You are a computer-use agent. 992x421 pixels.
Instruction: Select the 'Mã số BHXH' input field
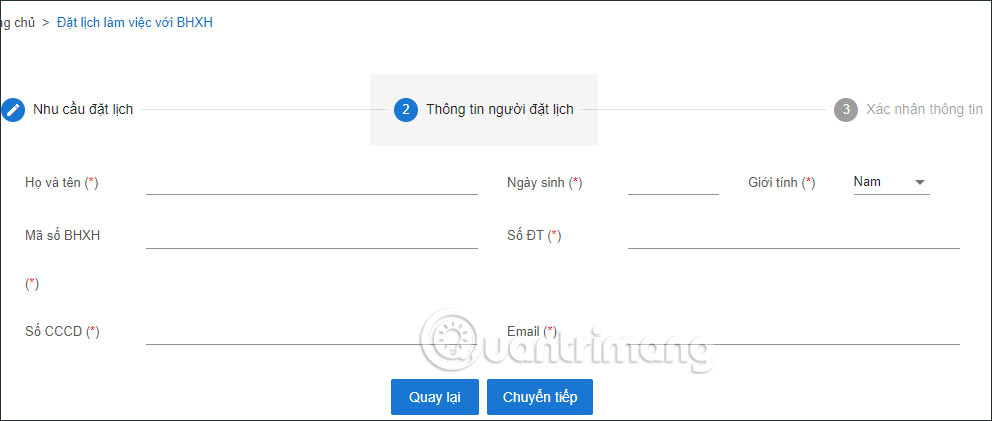[x=311, y=236]
